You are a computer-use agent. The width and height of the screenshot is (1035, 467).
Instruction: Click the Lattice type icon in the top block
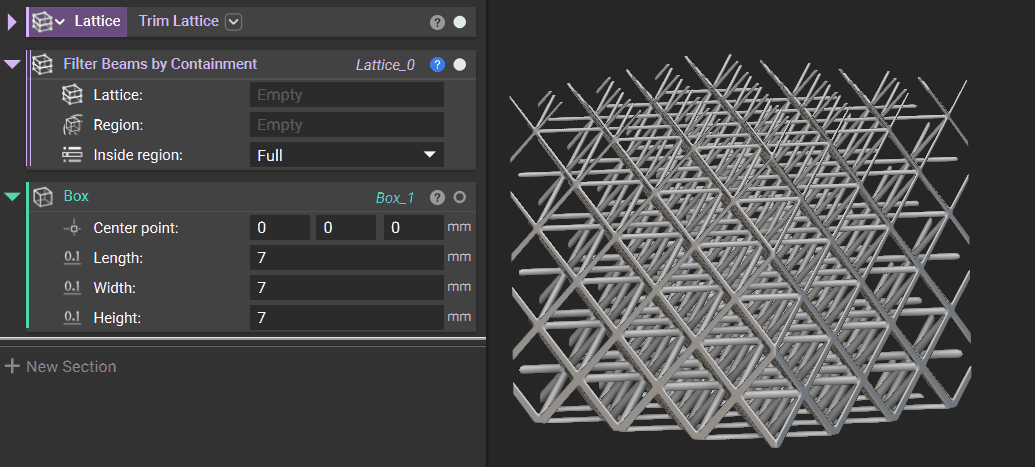(42, 21)
